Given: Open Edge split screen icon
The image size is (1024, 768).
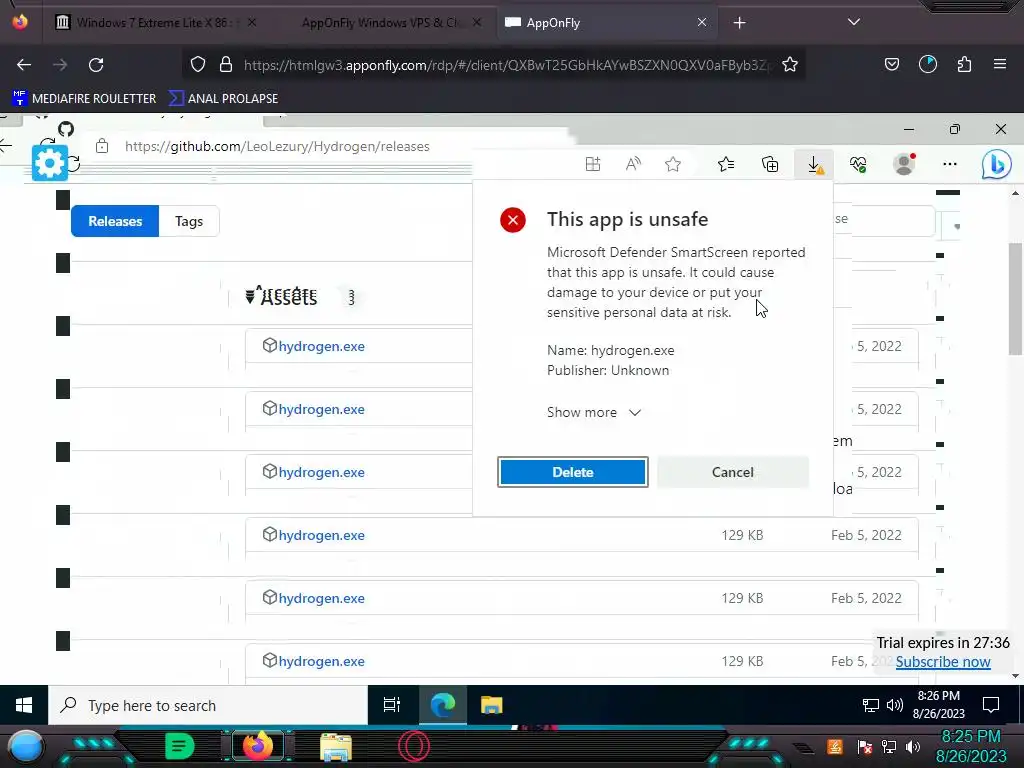Looking at the screenshot, I should click(592, 164).
